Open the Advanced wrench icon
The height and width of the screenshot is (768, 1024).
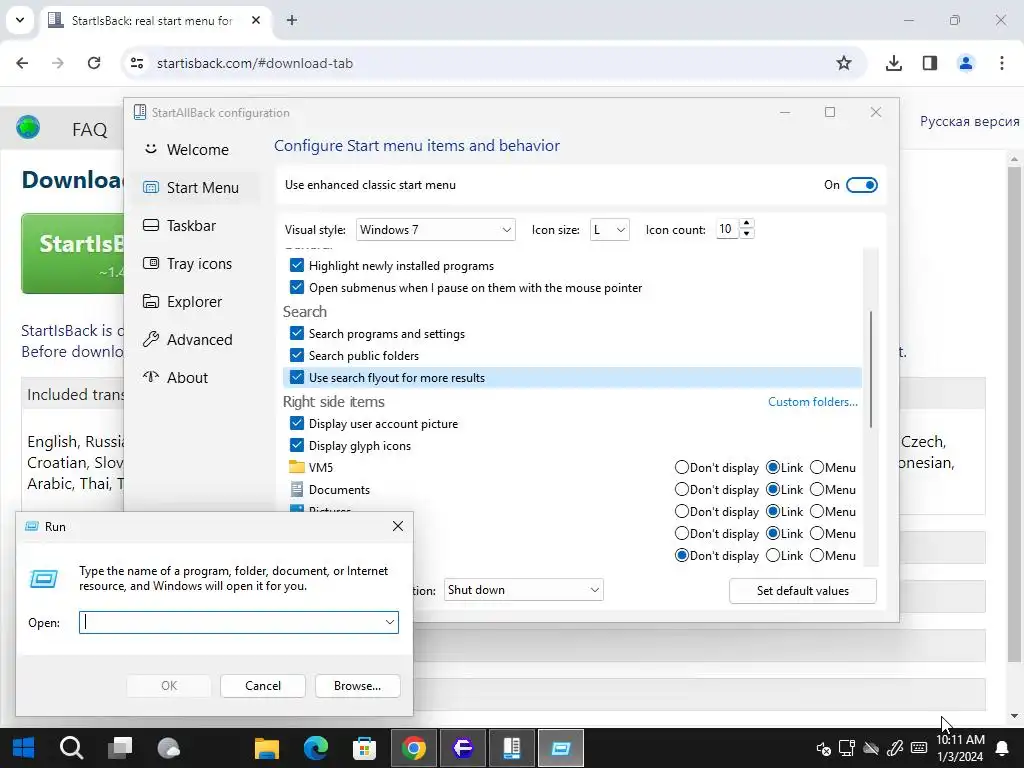coord(151,339)
